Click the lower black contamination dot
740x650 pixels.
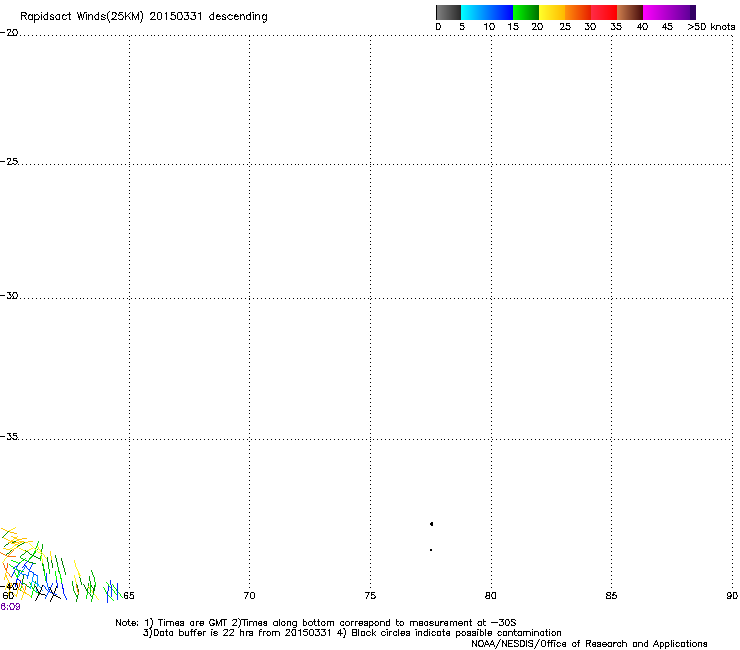click(x=431, y=550)
